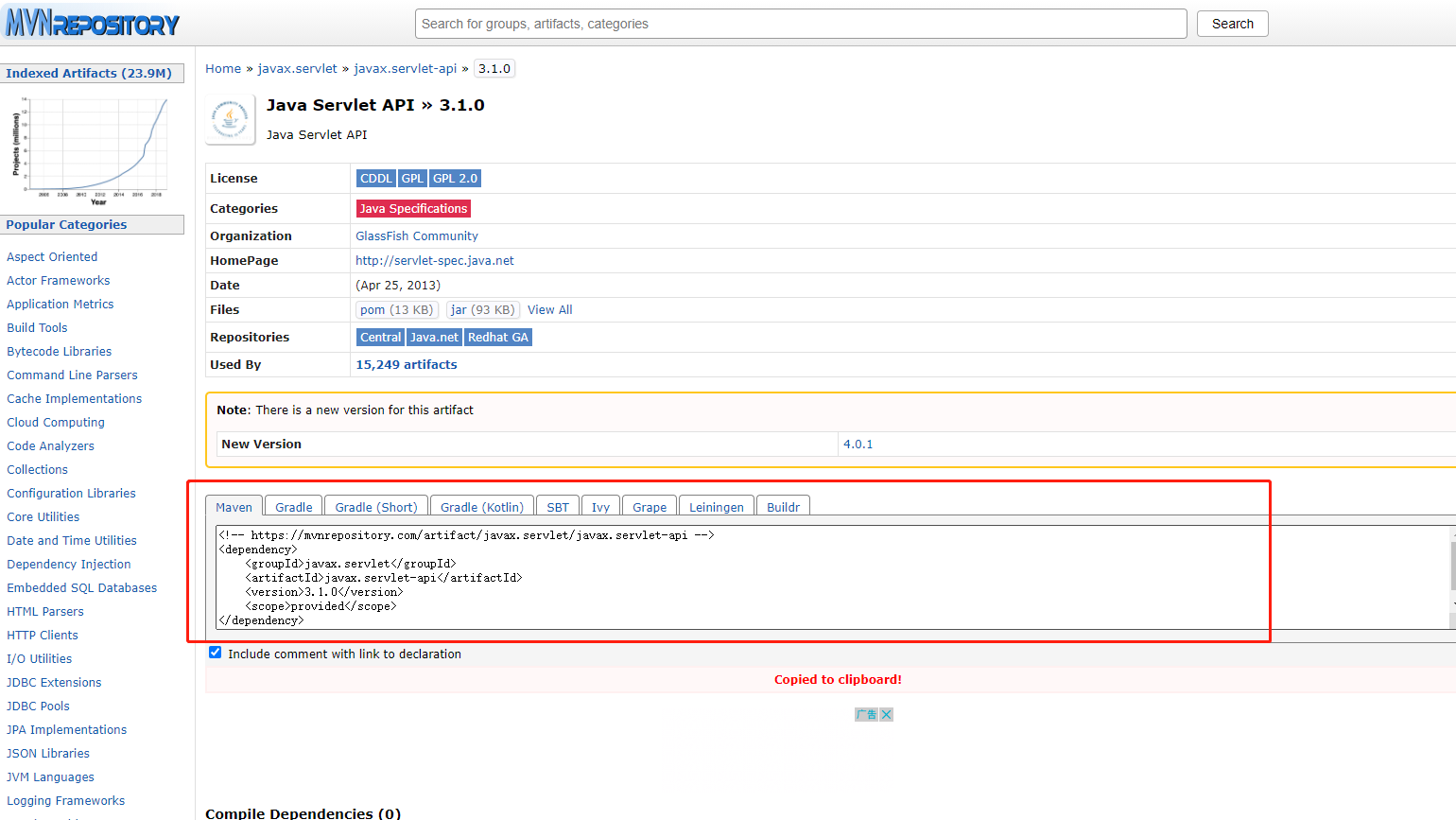Open I/O Utilities category
The width and height of the screenshot is (1456, 820).
(x=40, y=658)
